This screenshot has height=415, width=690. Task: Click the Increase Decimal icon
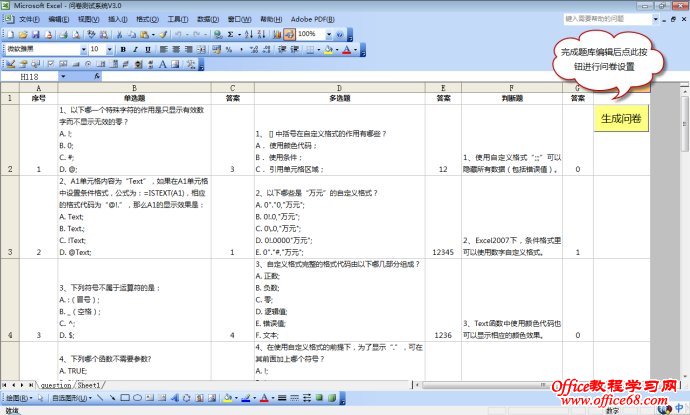coord(254,50)
